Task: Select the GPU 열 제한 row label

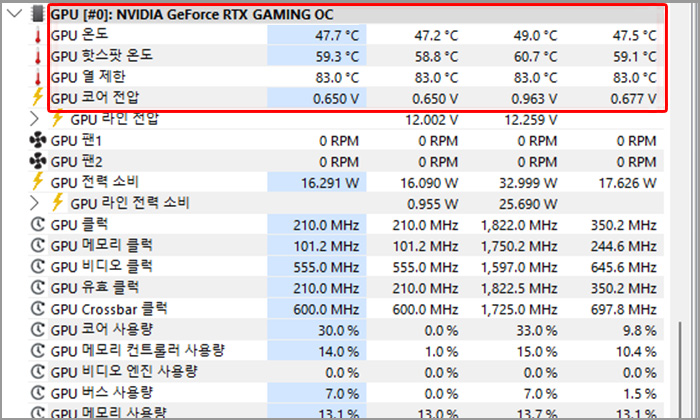Action: pos(88,77)
